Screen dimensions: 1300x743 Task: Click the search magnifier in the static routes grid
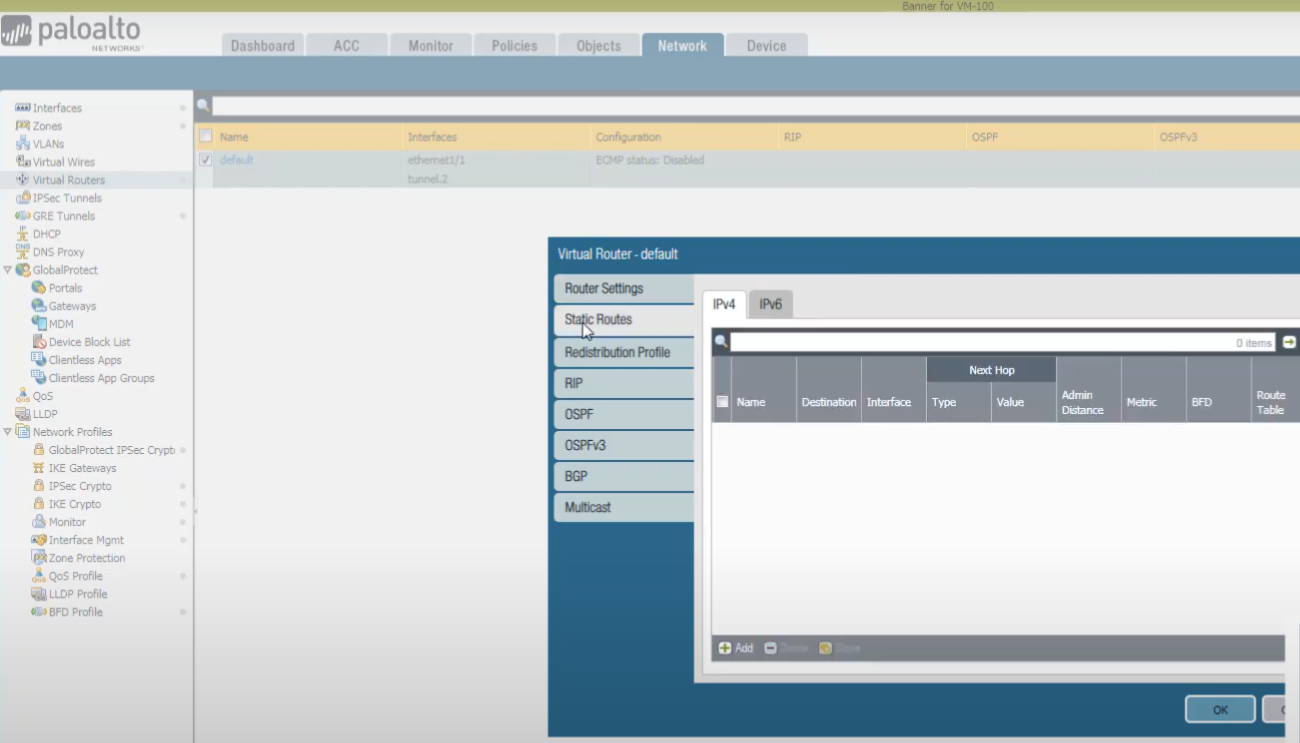pyautogui.click(x=720, y=343)
